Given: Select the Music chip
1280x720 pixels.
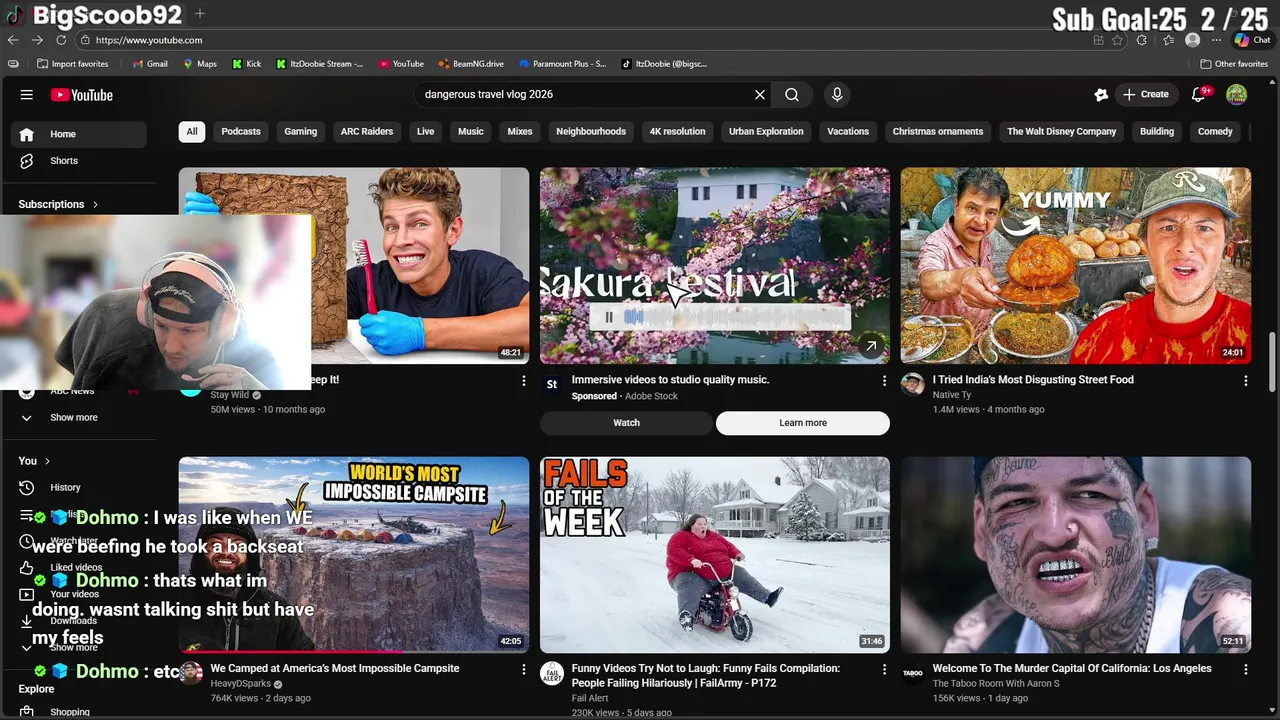Looking at the screenshot, I should click(x=471, y=132).
